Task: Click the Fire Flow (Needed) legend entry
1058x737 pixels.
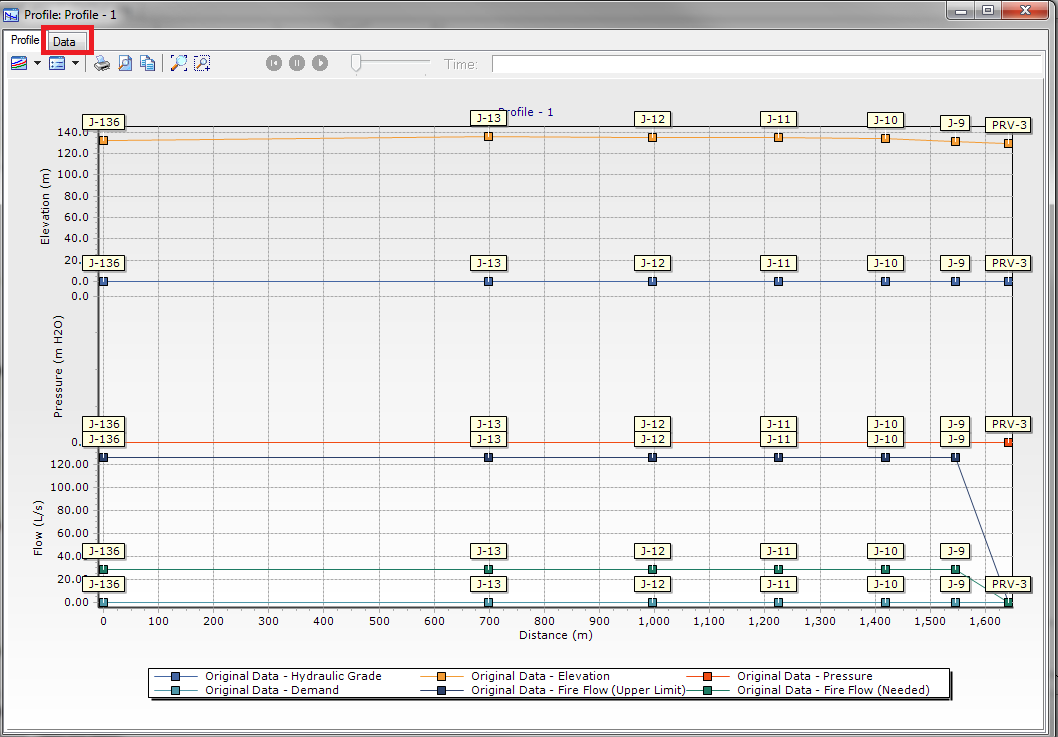Action: coord(832,690)
